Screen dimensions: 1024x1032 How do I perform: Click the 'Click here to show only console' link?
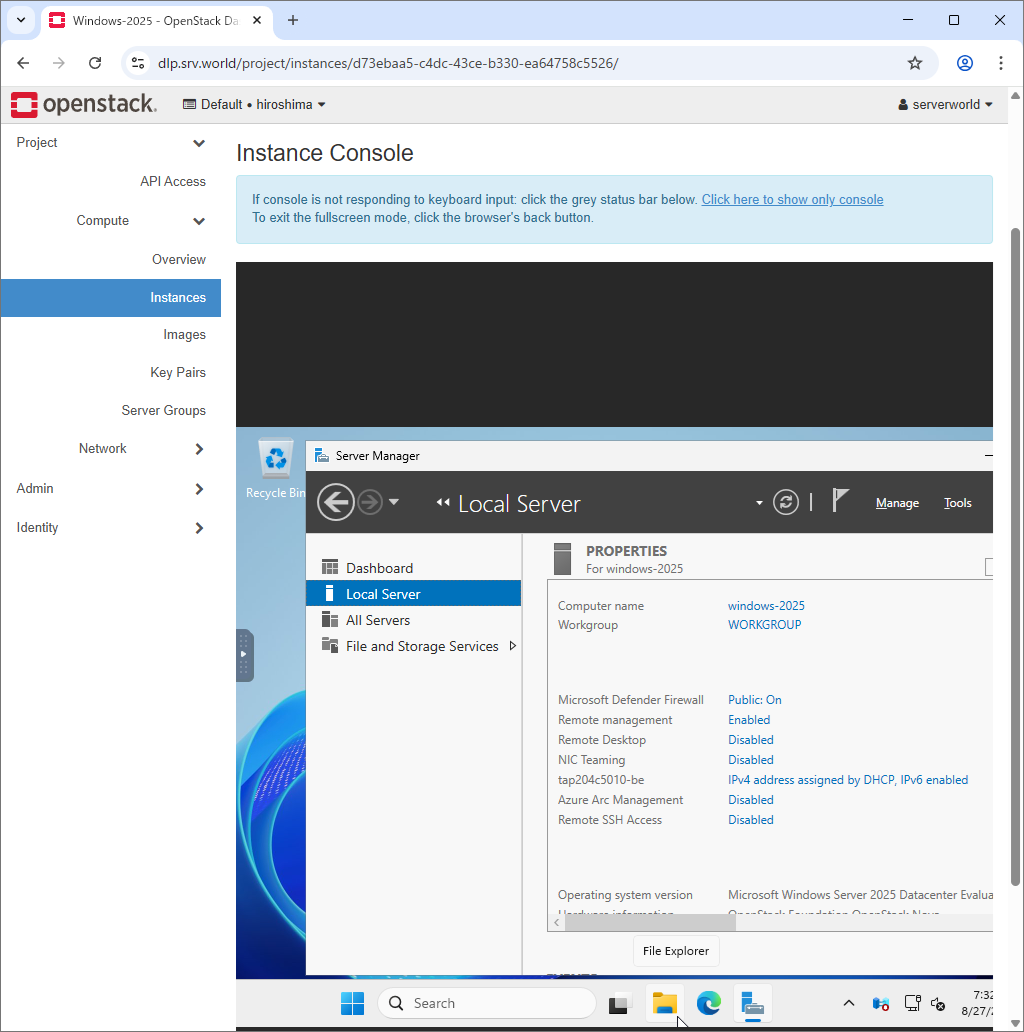pyautogui.click(x=791, y=199)
